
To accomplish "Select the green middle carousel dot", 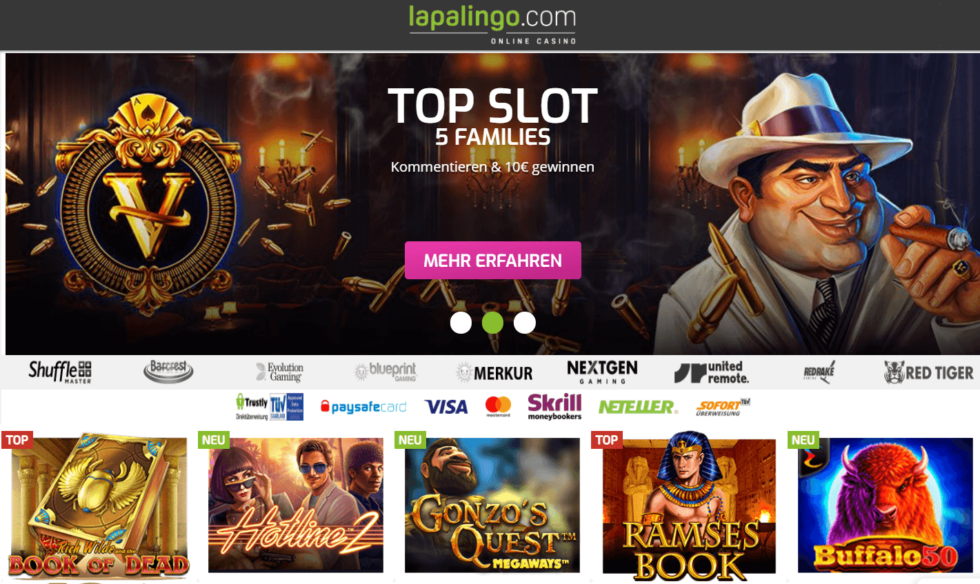I will pos(492,323).
